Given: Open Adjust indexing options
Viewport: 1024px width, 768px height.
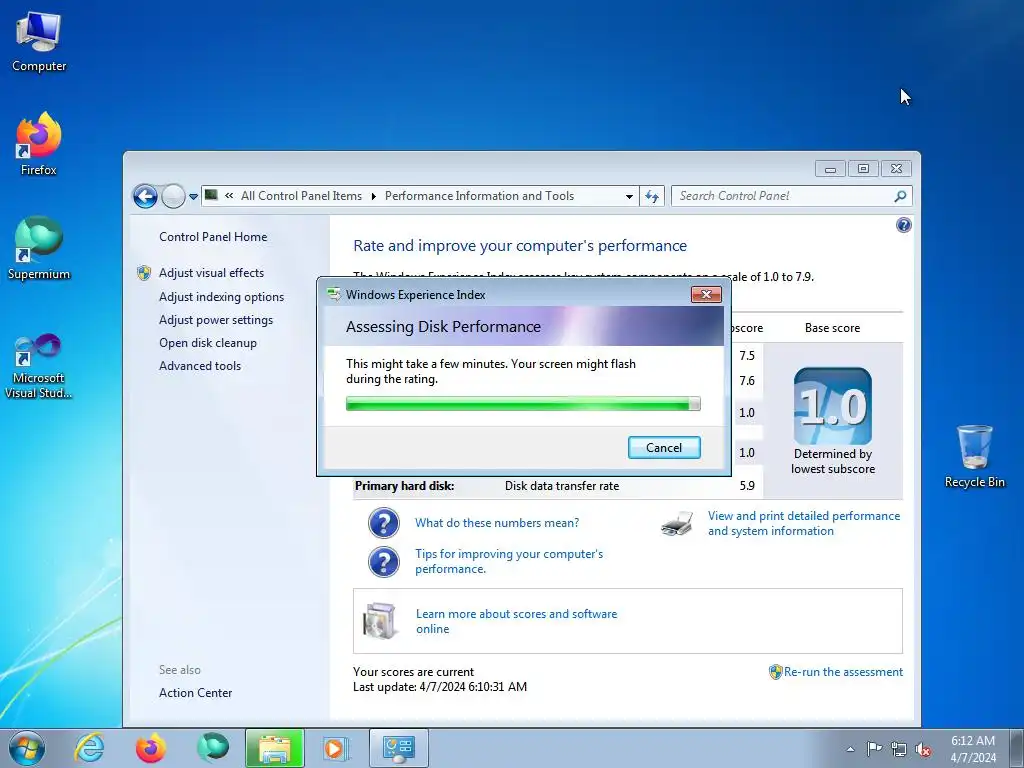Looking at the screenshot, I should [x=221, y=296].
